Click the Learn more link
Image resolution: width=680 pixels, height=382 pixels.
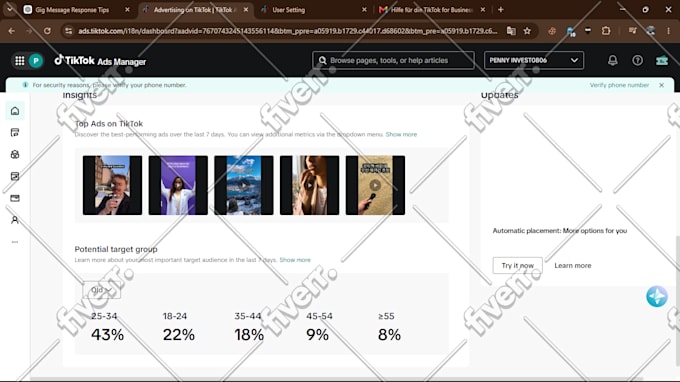pyautogui.click(x=572, y=265)
